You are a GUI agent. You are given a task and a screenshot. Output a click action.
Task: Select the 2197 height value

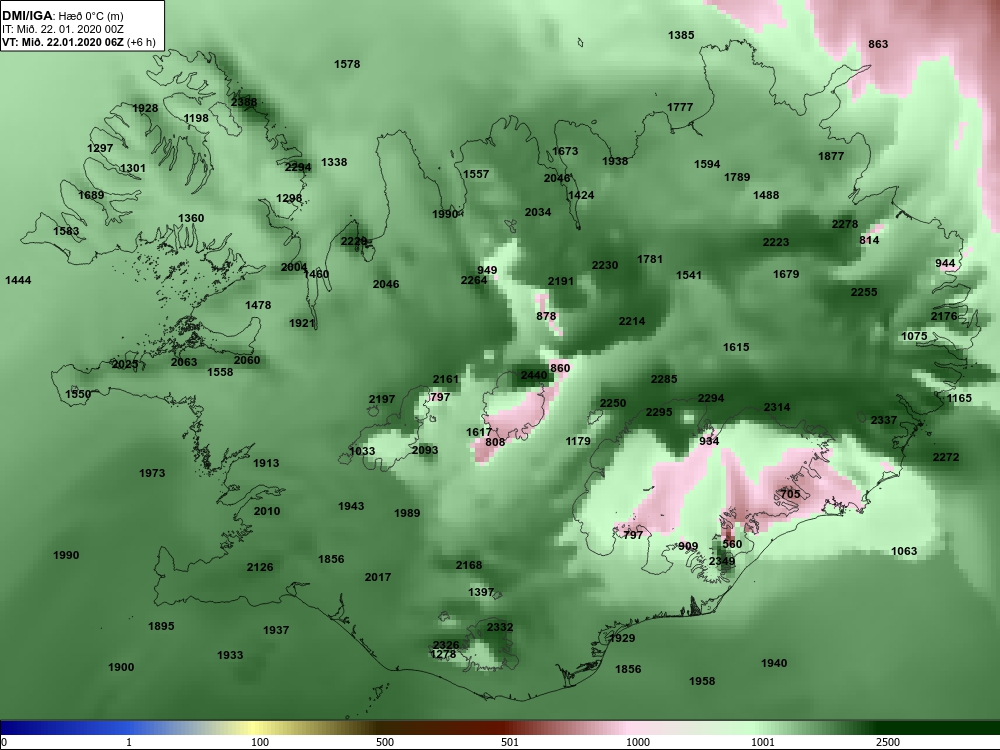coord(381,400)
